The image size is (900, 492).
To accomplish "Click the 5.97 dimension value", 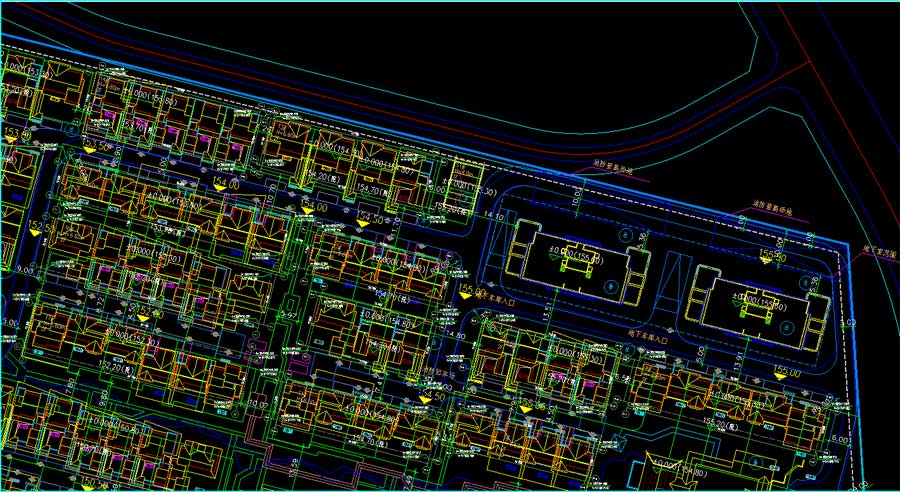I will point(290,315).
